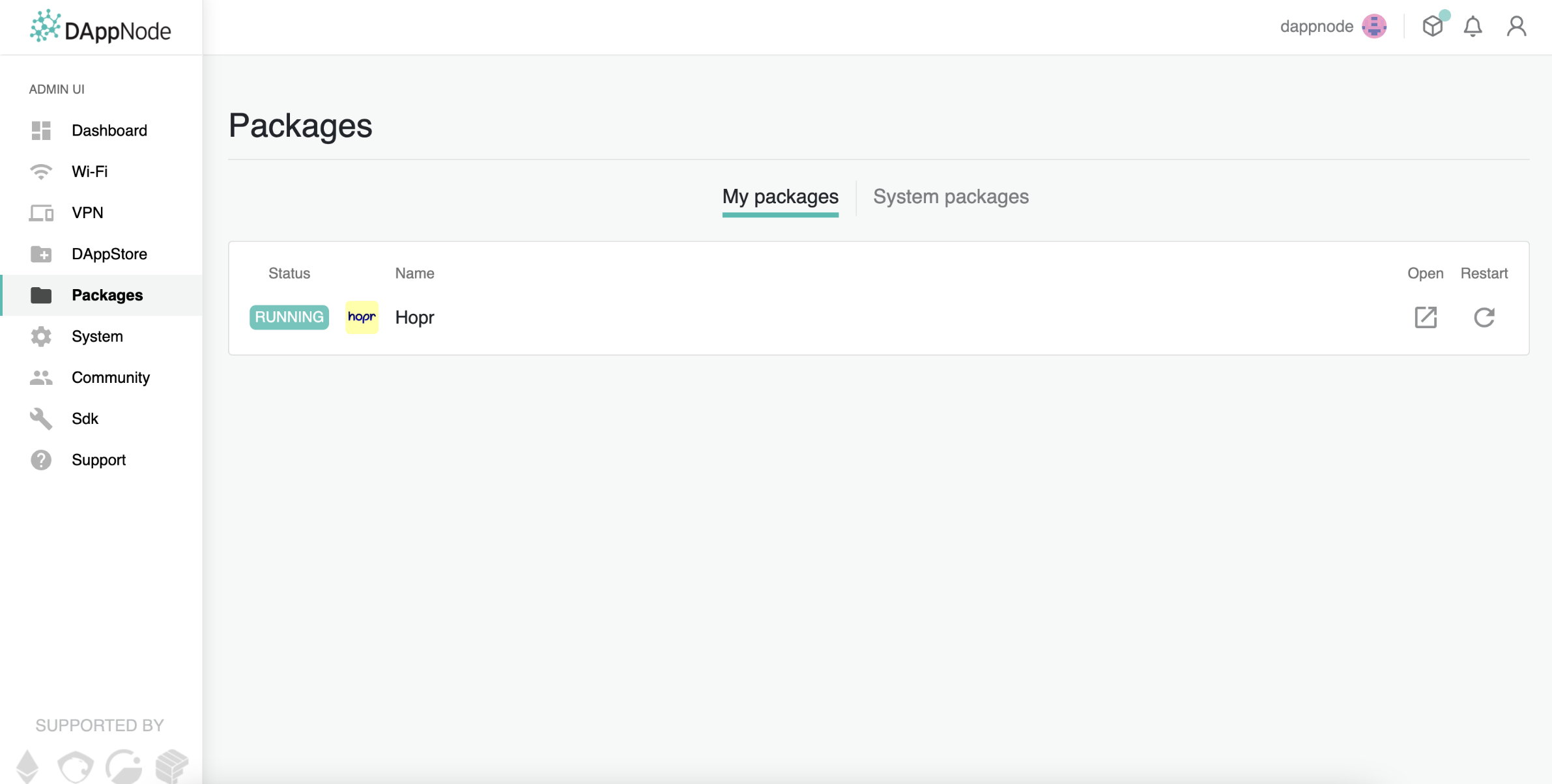This screenshot has width=1552, height=784.
Task: Click the Hopr package name
Action: [414, 318]
